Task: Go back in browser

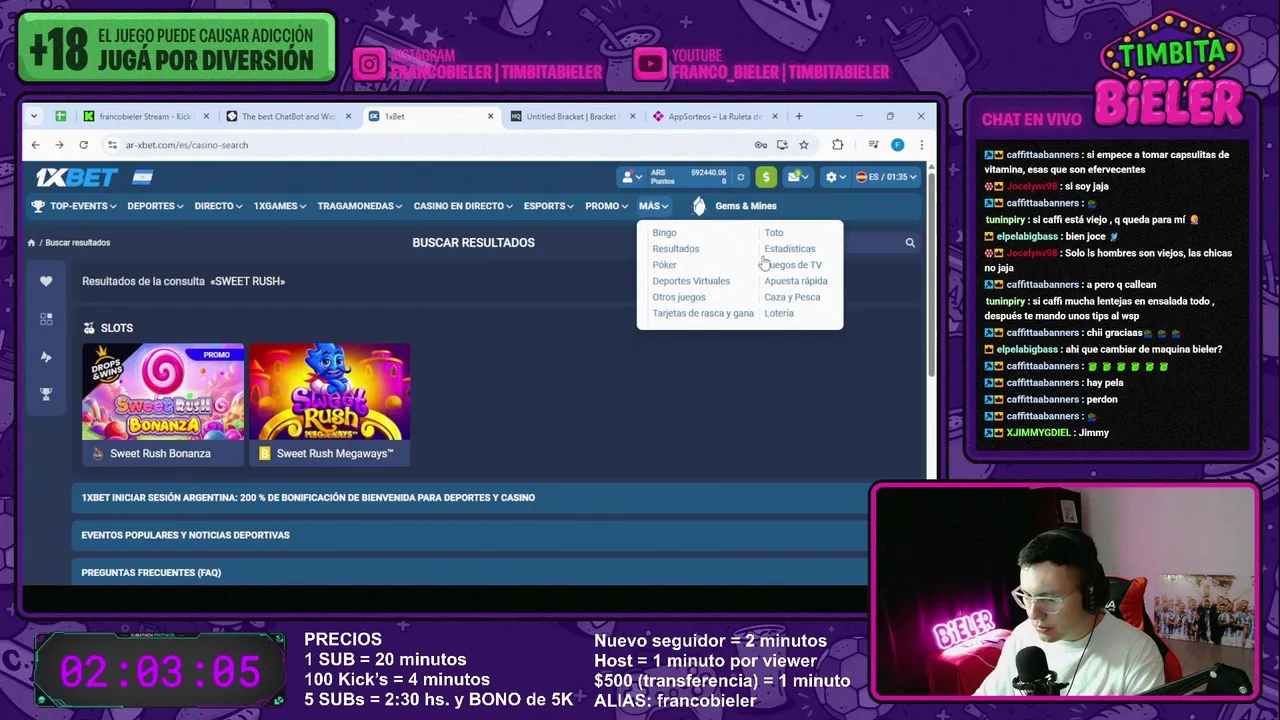Action: click(x=35, y=145)
